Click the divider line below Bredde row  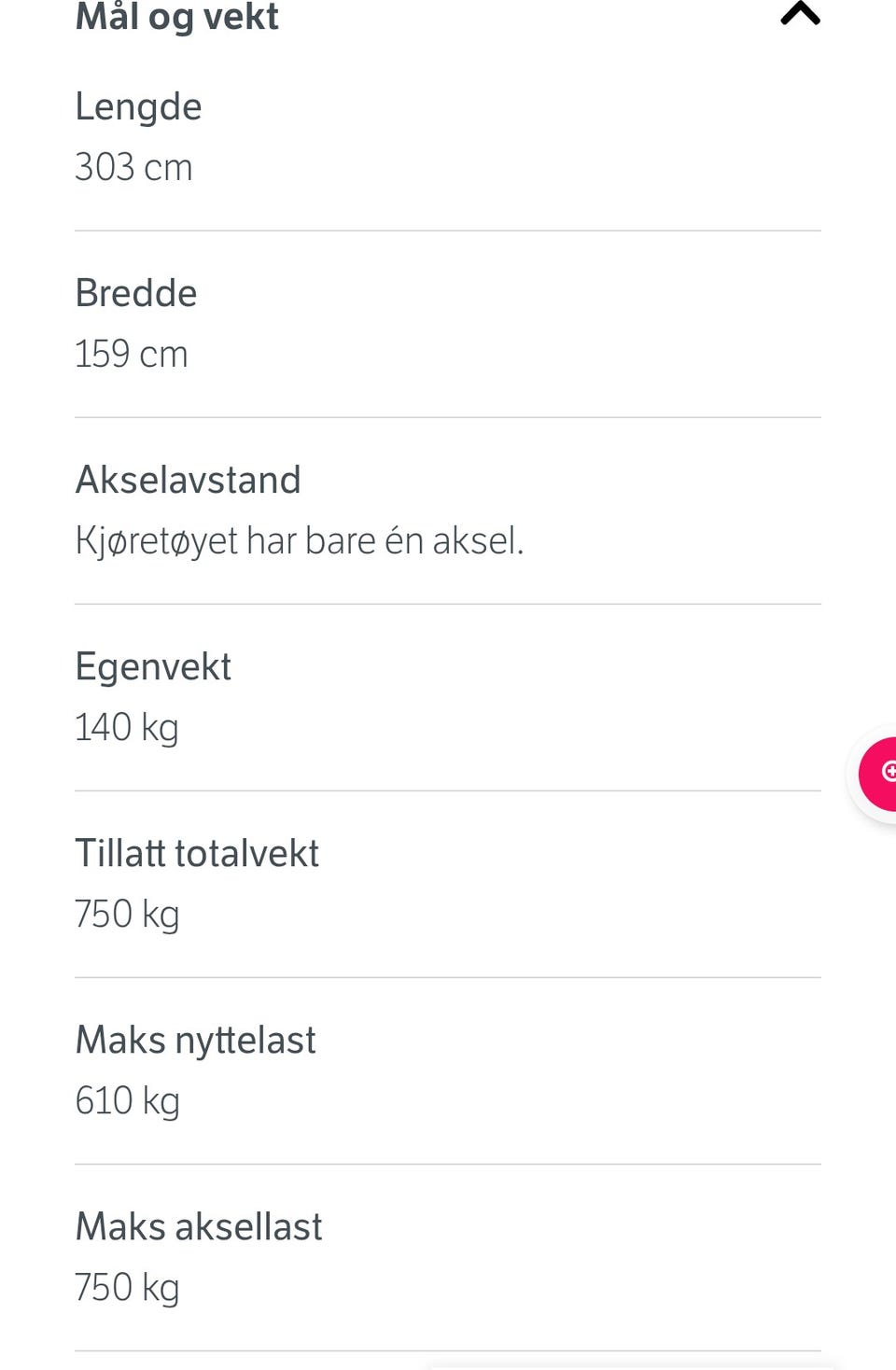pyautogui.click(x=448, y=417)
